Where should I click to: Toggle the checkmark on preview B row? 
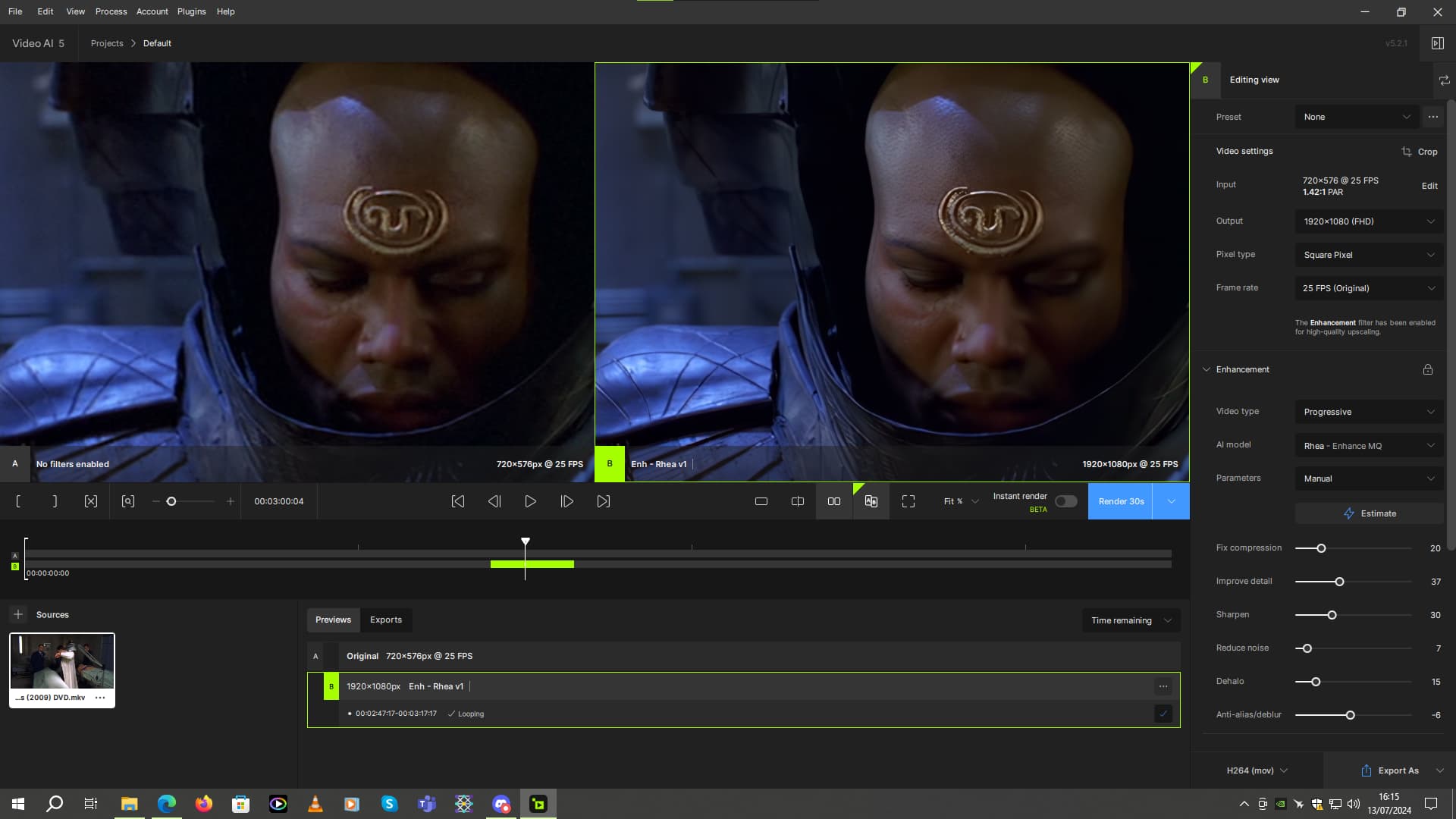click(x=1163, y=714)
